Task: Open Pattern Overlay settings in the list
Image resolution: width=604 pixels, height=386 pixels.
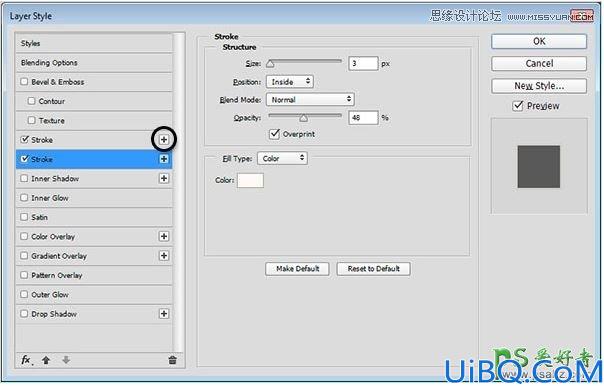Action: pyautogui.click(x=94, y=275)
